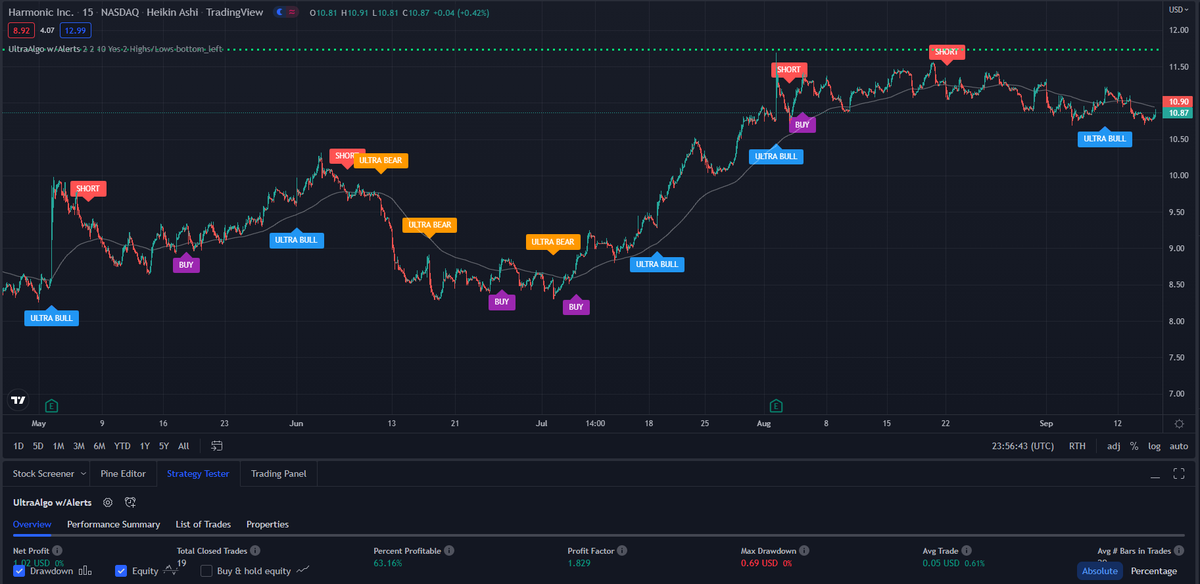Expand the Stock Screener dropdown arrow
This screenshot has height=584, width=1200.
82,473
